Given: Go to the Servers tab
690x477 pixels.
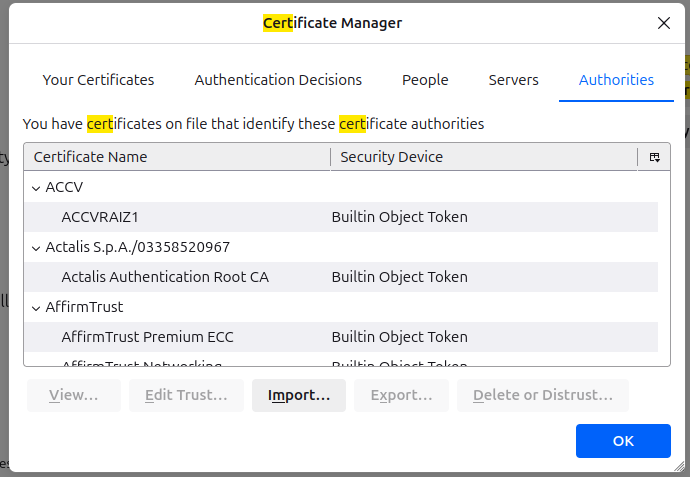Looking at the screenshot, I should click(x=513, y=80).
